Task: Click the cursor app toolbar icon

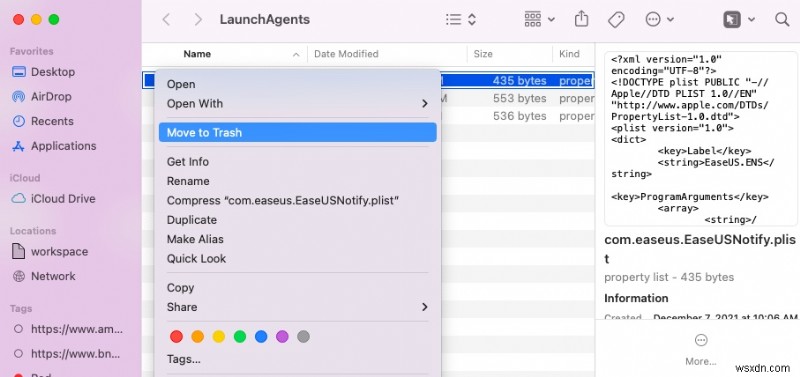Action: [732, 20]
